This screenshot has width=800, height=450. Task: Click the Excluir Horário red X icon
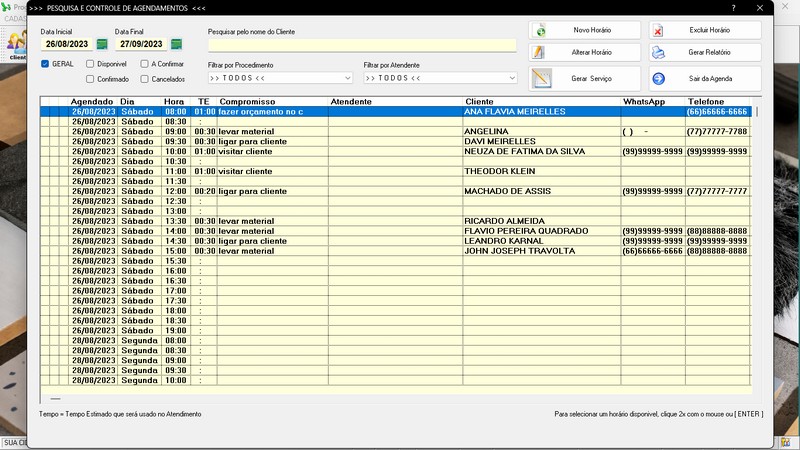click(x=658, y=31)
